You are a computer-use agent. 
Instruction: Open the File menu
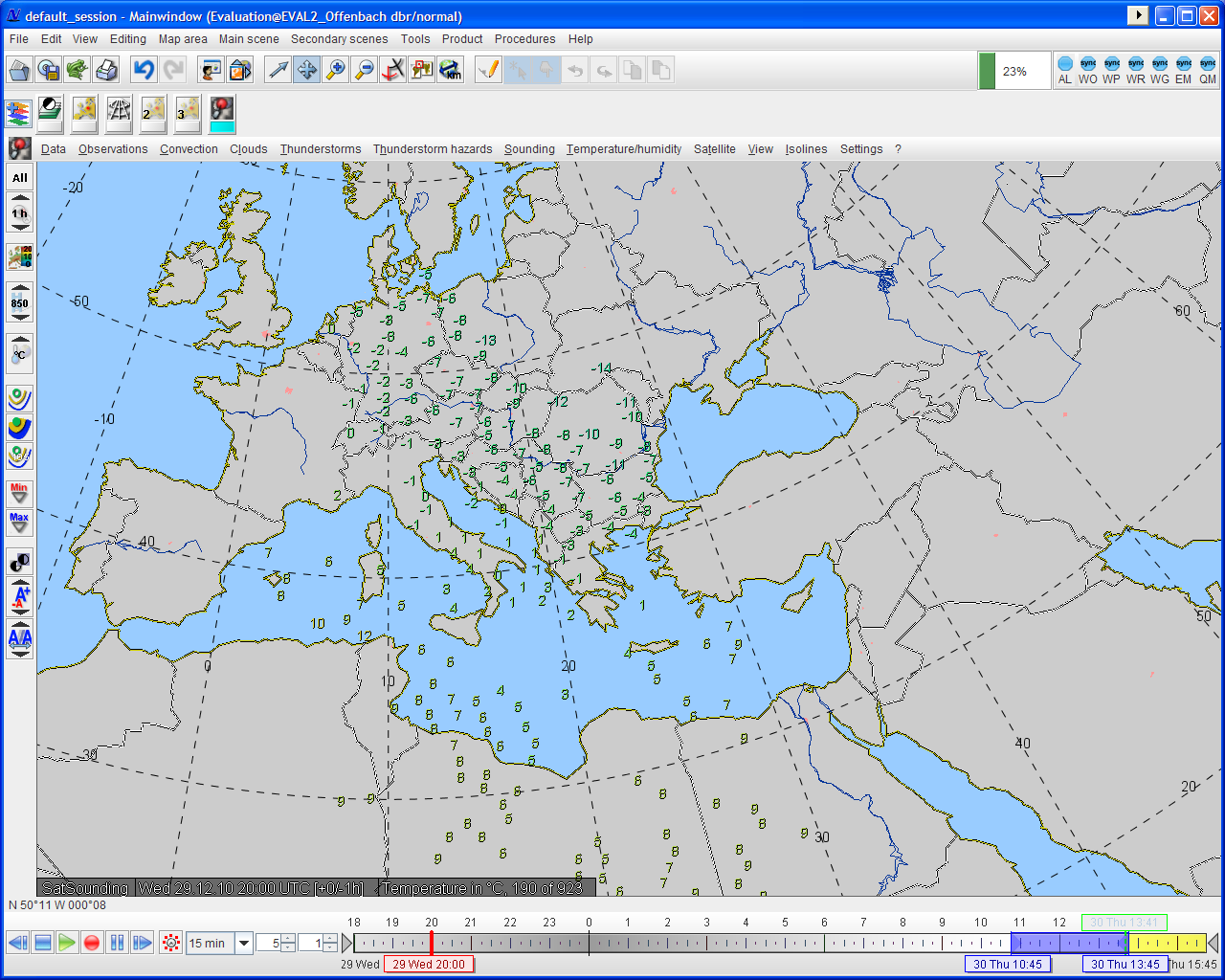point(19,39)
